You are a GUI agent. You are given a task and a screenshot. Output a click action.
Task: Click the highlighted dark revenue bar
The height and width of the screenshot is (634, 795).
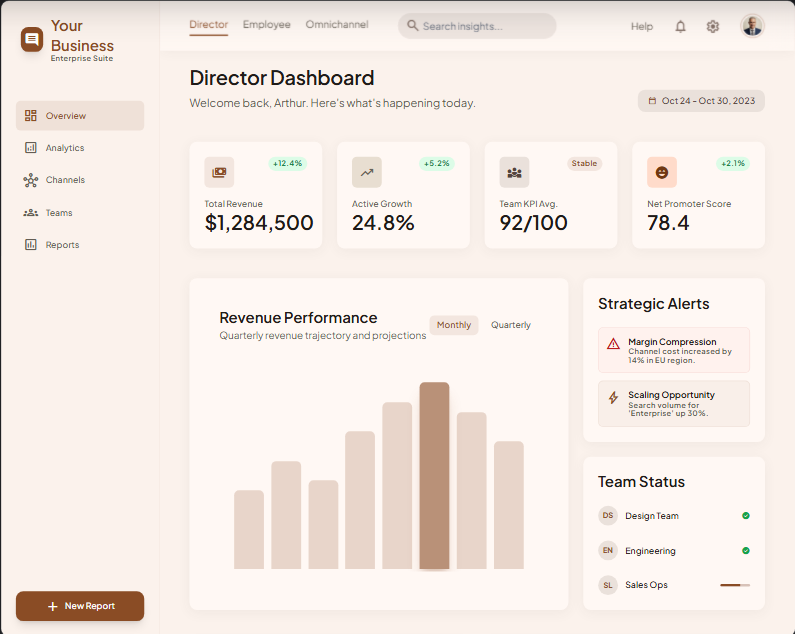[x=434, y=476]
